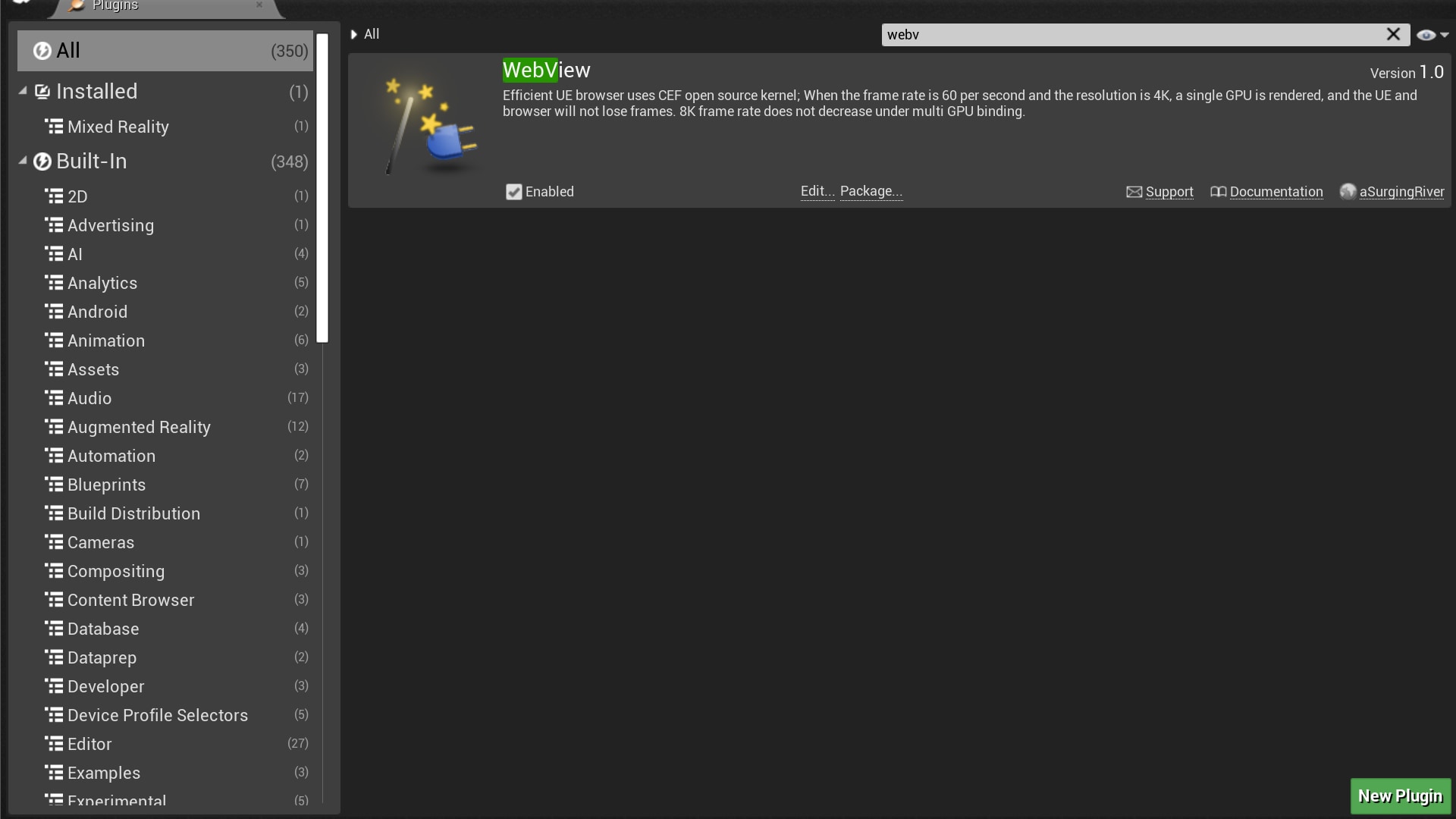This screenshot has width=1456, height=819.
Task: Click the All breadcrumb arrow
Action: pos(354,34)
